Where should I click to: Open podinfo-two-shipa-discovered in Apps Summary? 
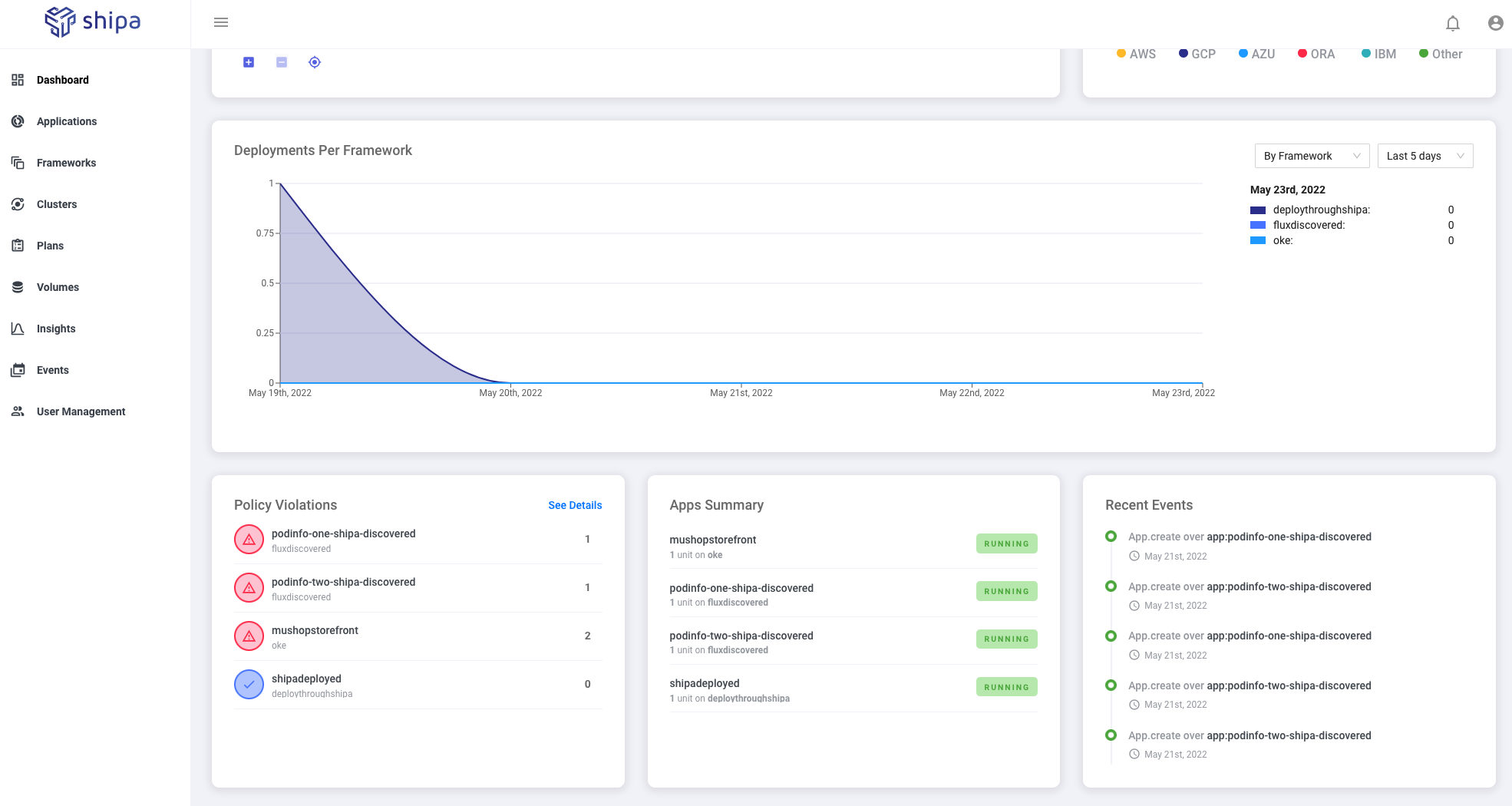pyautogui.click(x=741, y=636)
